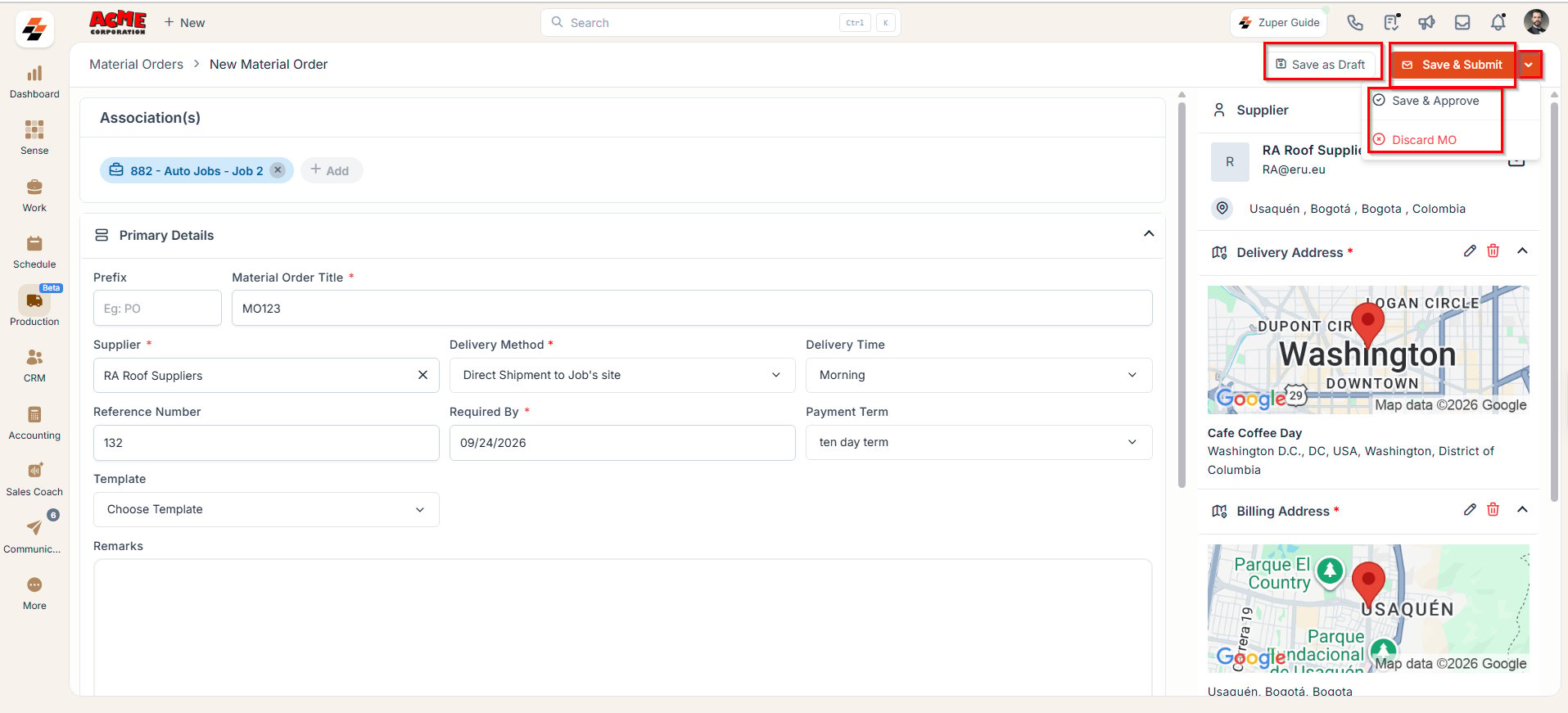Open the Choose Template dropdown
The height and width of the screenshot is (713, 1568).
click(x=266, y=509)
